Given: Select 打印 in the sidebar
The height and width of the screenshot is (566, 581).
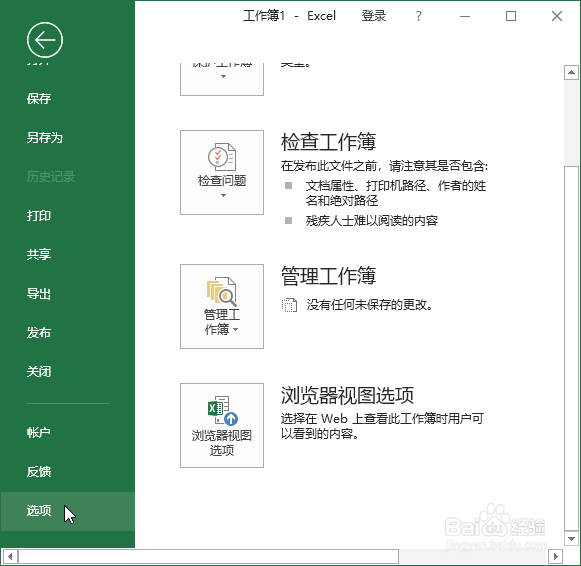Looking at the screenshot, I should pos(39,216).
